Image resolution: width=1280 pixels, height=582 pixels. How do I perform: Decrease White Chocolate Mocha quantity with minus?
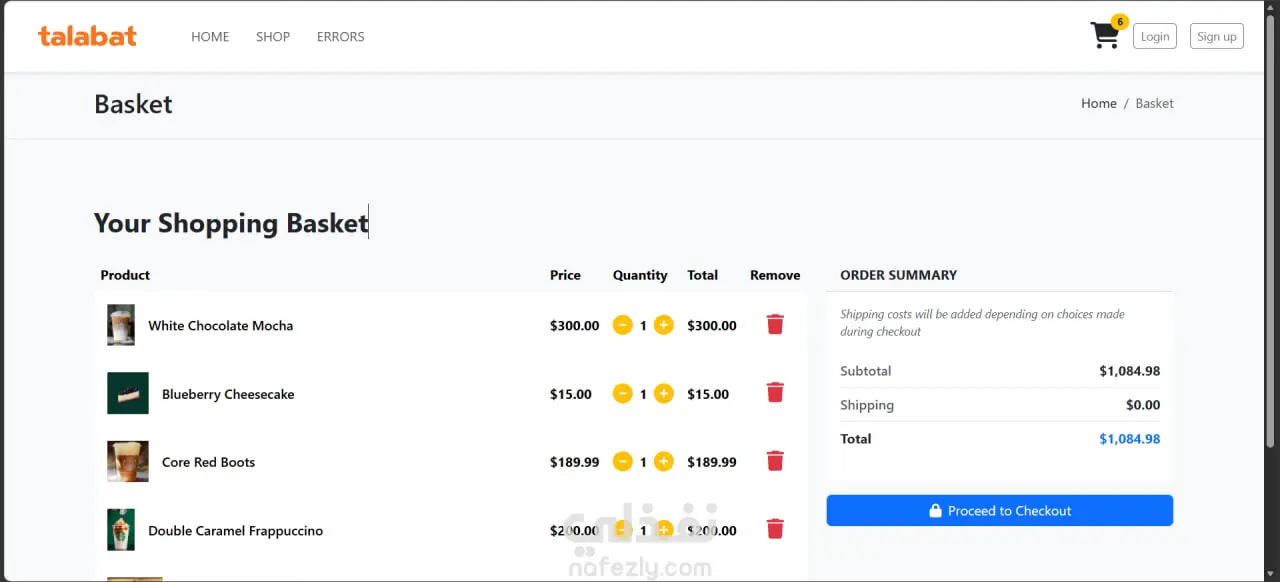(623, 325)
